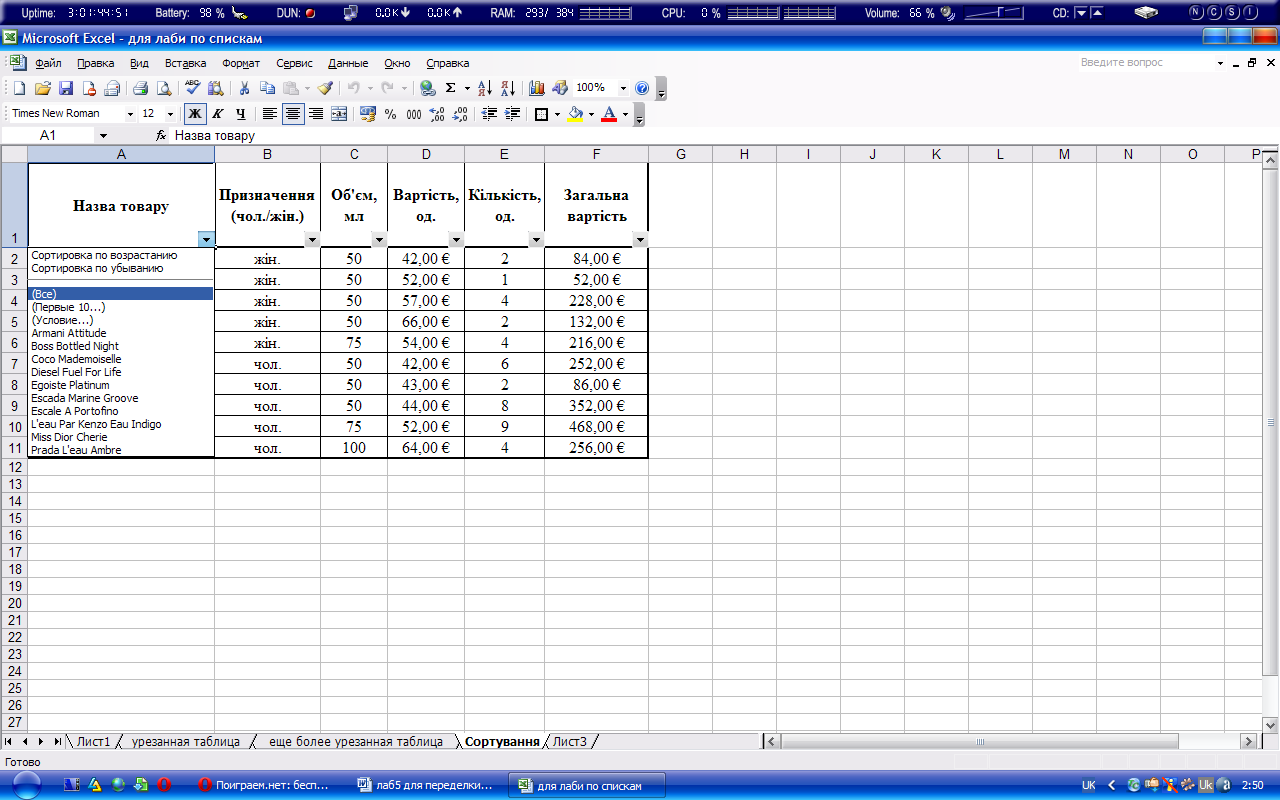This screenshot has width=1280, height=800.
Task: Click the vertical scrollbar down arrow
Action: click(1271, 724)
